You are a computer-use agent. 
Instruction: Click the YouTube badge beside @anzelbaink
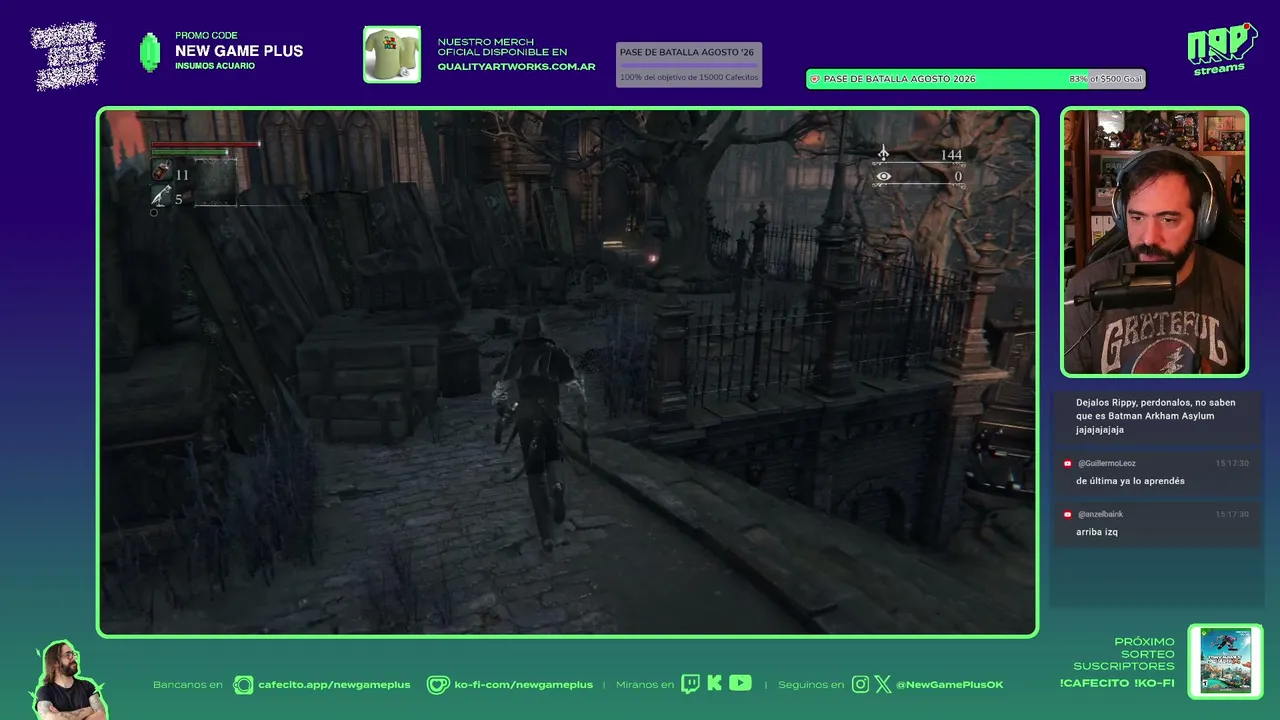click(1068, 514)
